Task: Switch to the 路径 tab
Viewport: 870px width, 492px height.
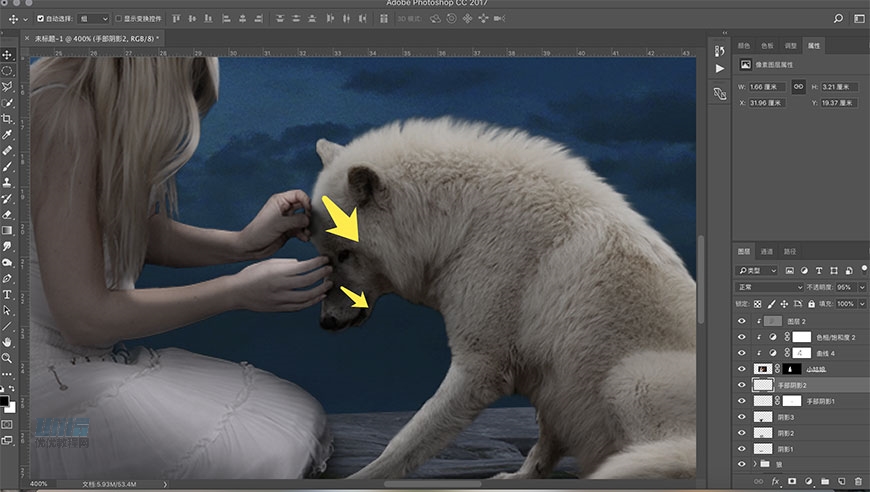Action: [x=790, y=252]
